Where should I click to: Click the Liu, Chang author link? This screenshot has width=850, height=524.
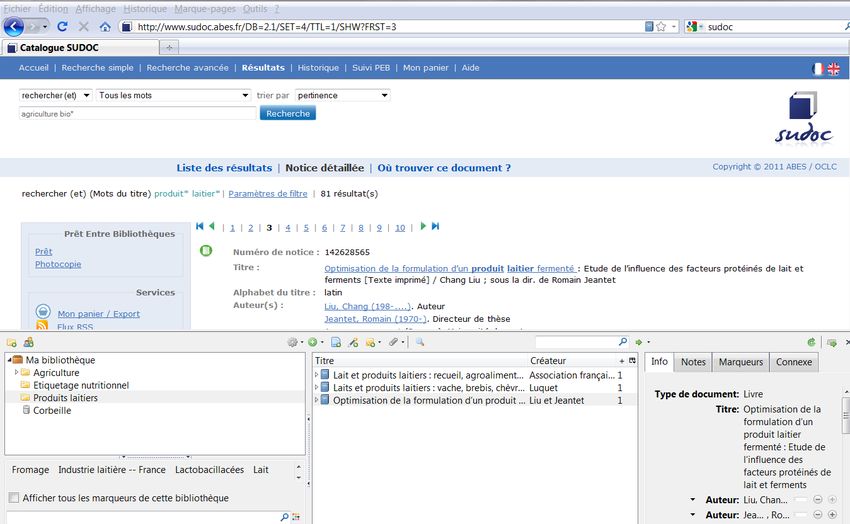(x=368, y=306)
